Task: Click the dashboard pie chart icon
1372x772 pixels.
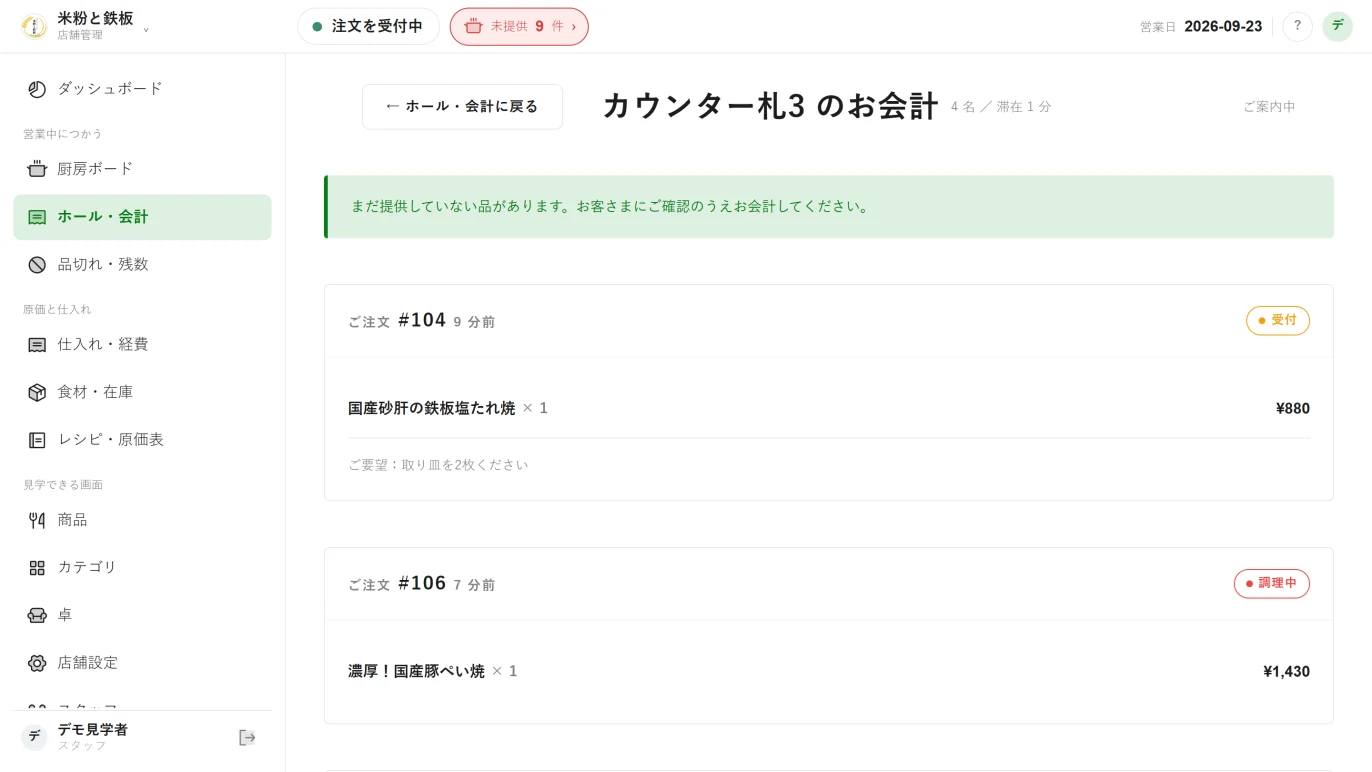Action: [x=37, y=89]
